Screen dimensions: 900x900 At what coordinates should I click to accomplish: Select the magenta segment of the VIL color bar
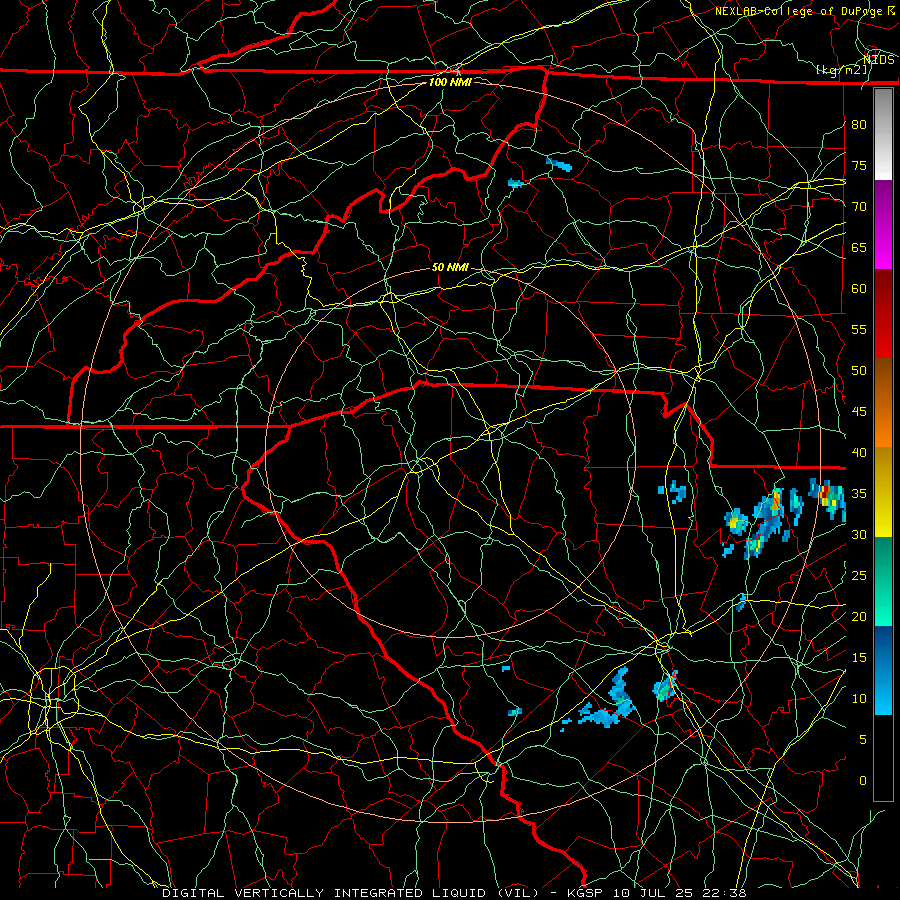[x=883, y=225]
